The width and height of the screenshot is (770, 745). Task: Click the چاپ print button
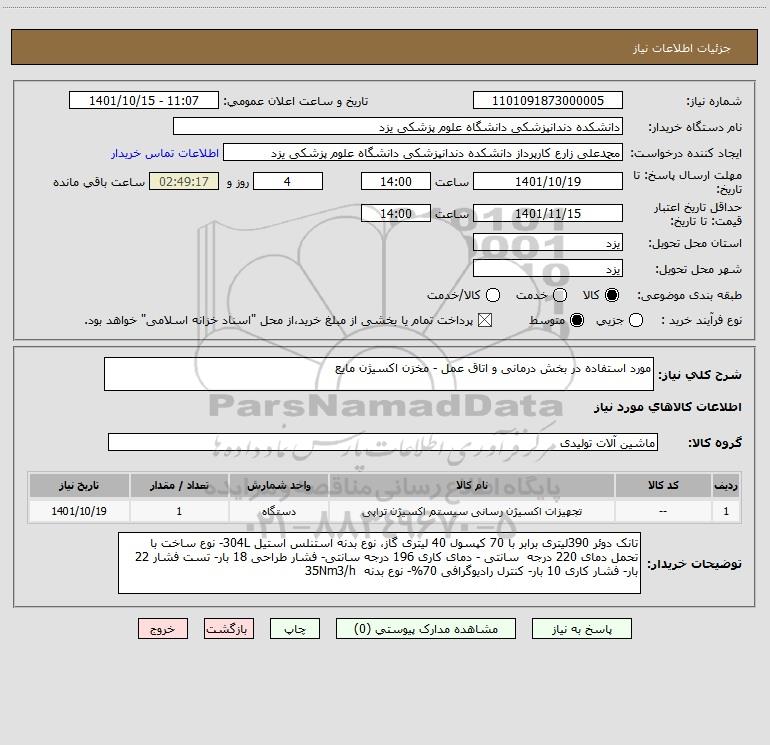295,629
